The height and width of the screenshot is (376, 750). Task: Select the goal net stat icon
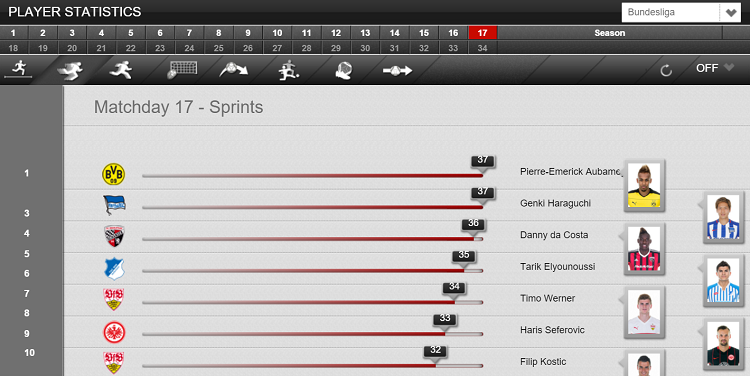(182, 70)
